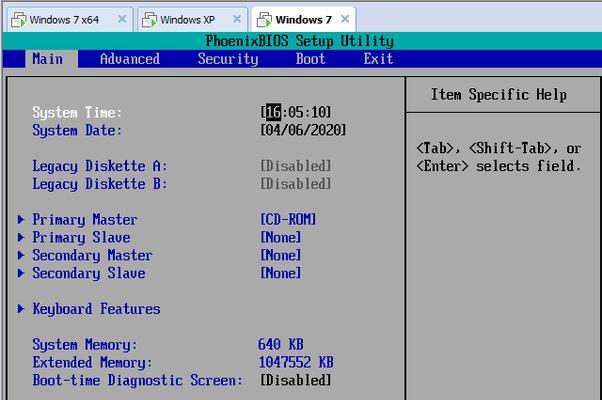Click the Item Specific Help heading
602x400 pixels.
(499, 94)
